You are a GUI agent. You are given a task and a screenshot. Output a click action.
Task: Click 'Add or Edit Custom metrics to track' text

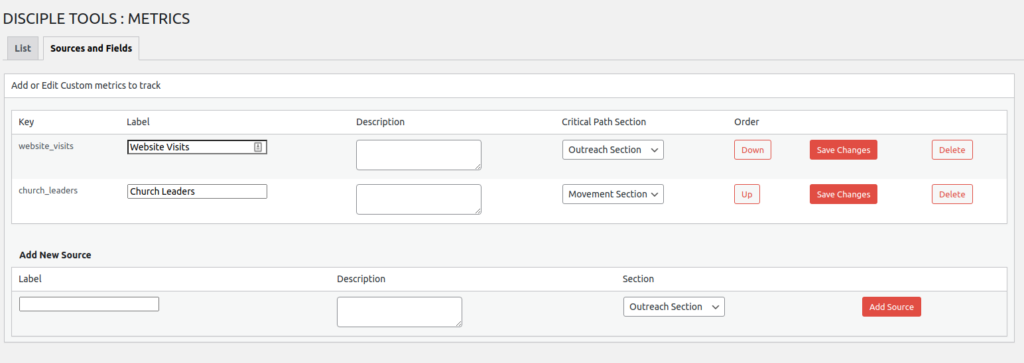[x=86, y=86]
